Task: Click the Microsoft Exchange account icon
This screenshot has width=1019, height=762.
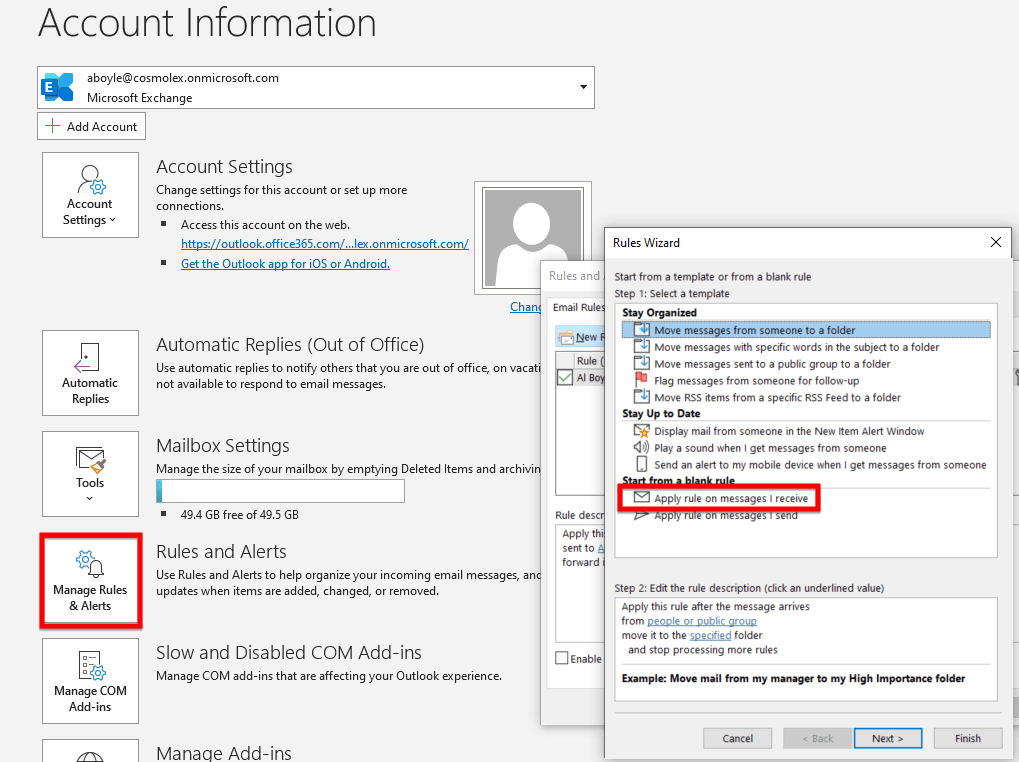Action: pyautogui.click(x=57, y=87)
